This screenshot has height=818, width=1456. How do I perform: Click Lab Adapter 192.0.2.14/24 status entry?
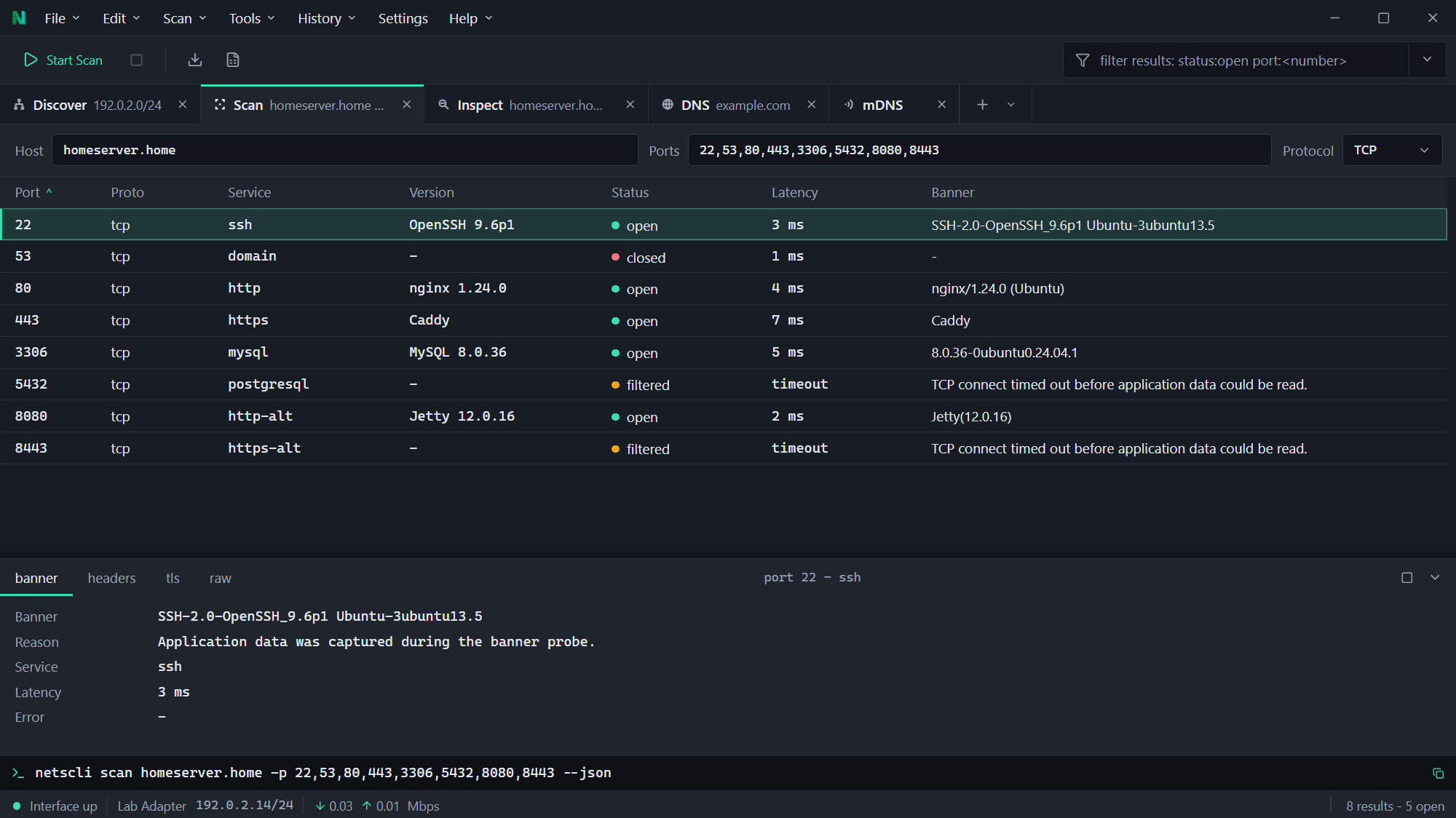point(205,806)
